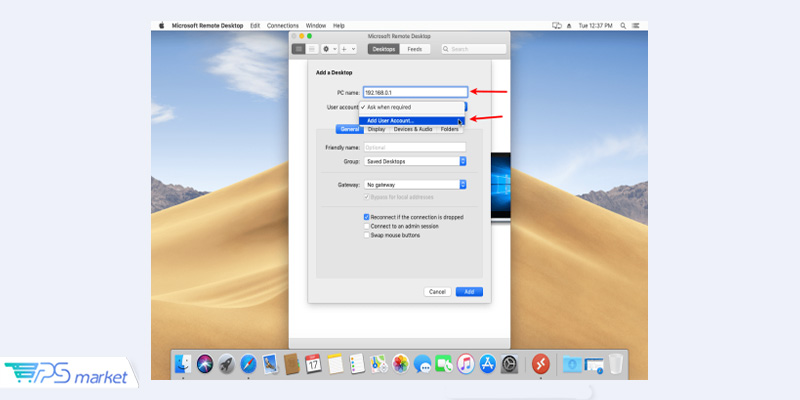
Task: Open Calendar showing 17 in dock
Action: pyautogui.click(x=313, y=364)
